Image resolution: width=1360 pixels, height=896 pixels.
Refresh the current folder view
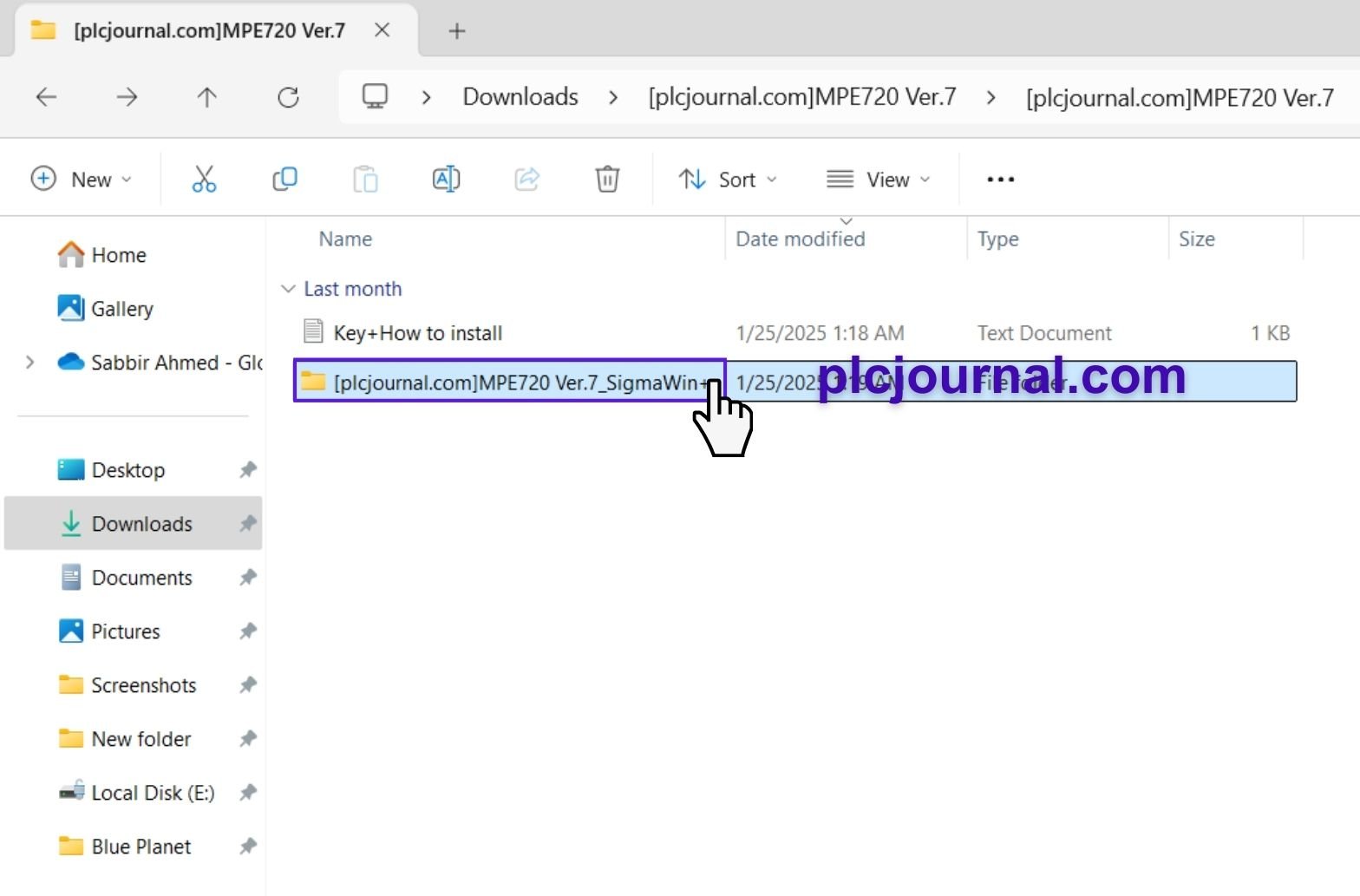[x=288, y=97]
